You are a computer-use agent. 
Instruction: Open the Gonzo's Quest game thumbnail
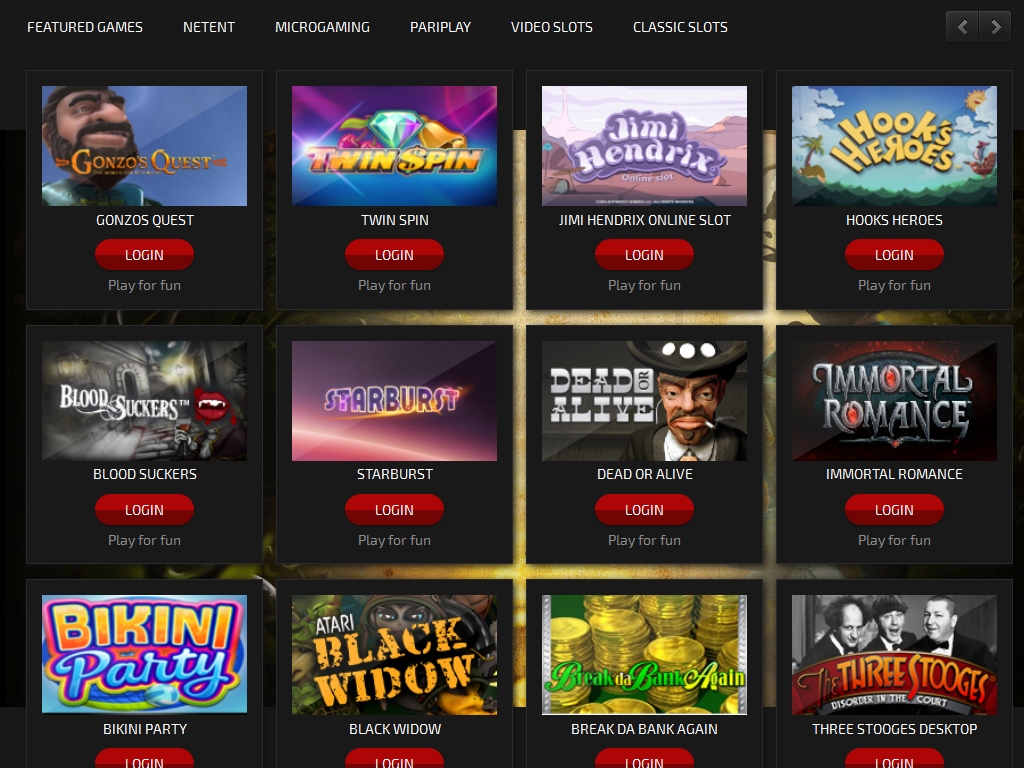click(x=144, y=146)
